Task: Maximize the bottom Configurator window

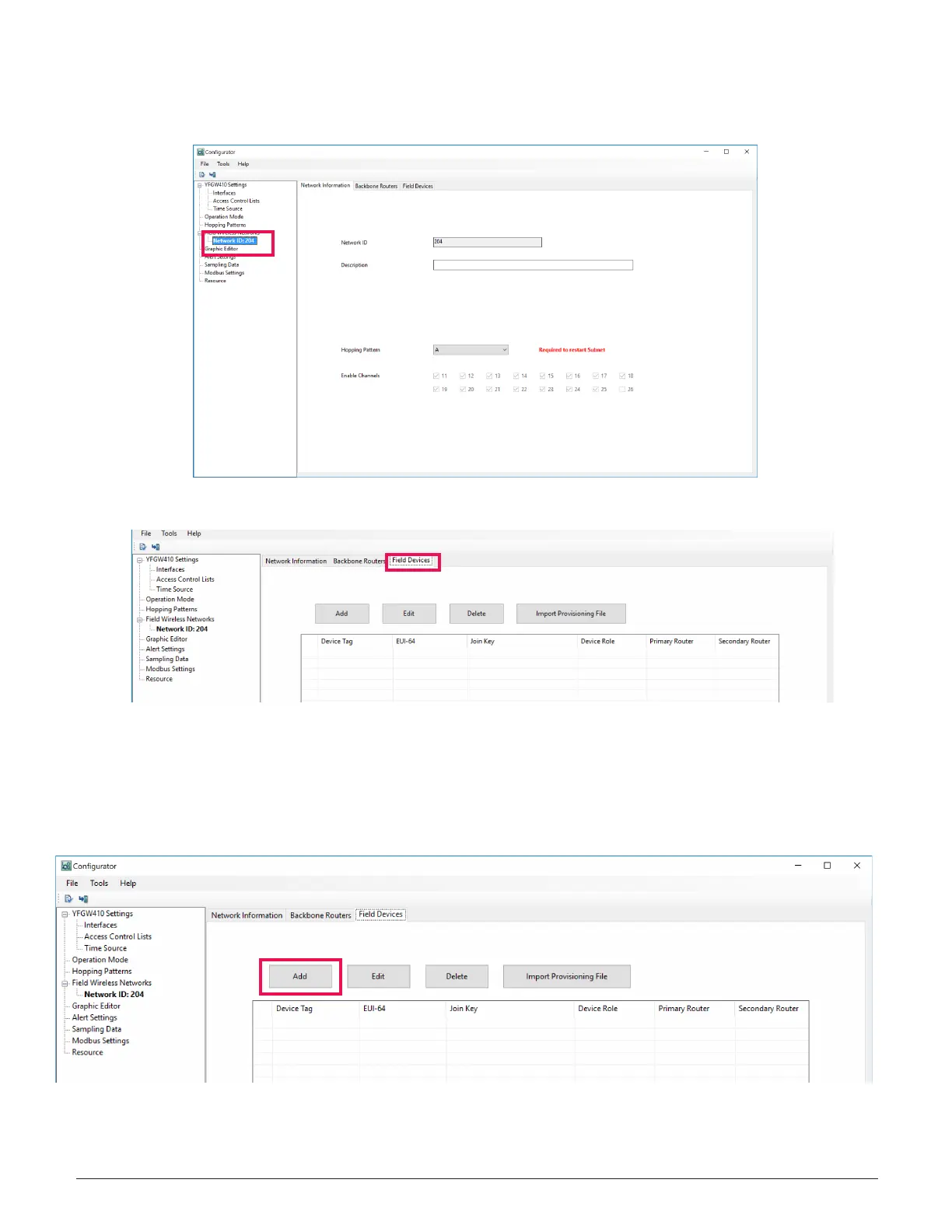Action: [x=828, y=866]
